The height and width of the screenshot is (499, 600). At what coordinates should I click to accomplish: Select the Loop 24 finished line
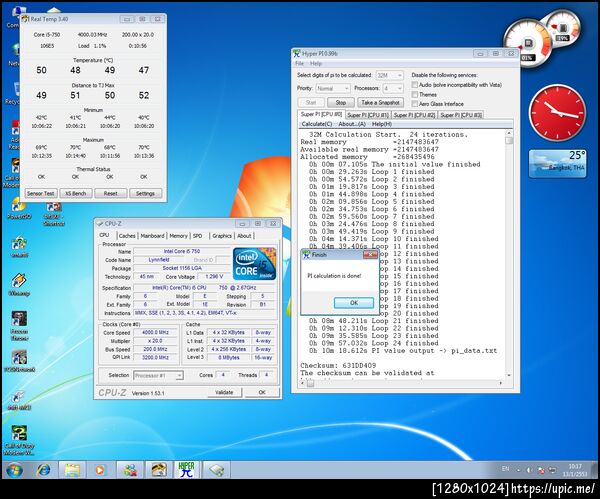point(371,343)
